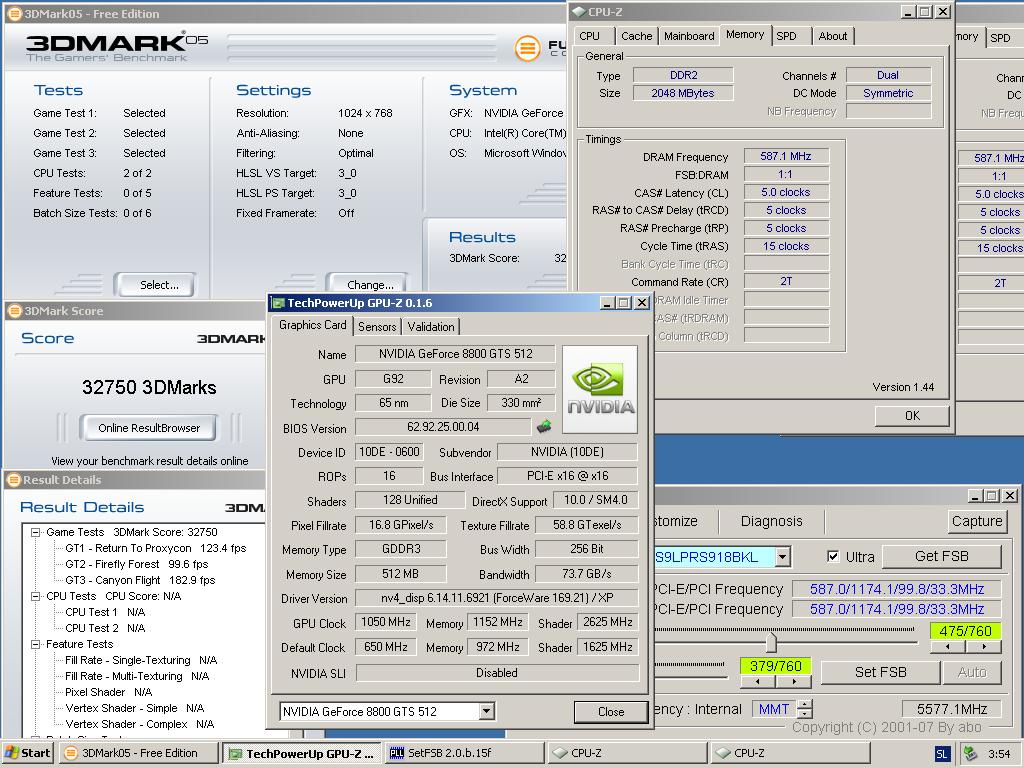Click the NVIDIA SLI Disabled field
This screenshot has height=768, width=1024.
pos(497,673)
